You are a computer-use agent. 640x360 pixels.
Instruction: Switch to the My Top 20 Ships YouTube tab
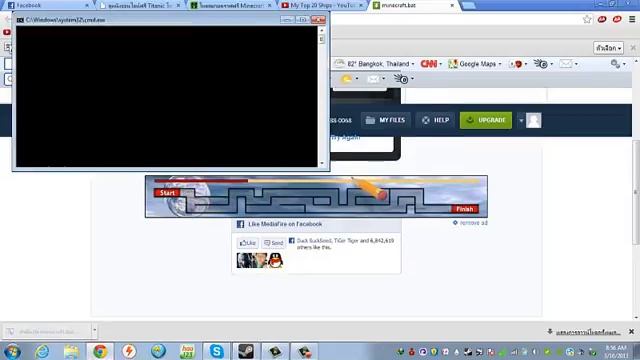tap(322, 5)
